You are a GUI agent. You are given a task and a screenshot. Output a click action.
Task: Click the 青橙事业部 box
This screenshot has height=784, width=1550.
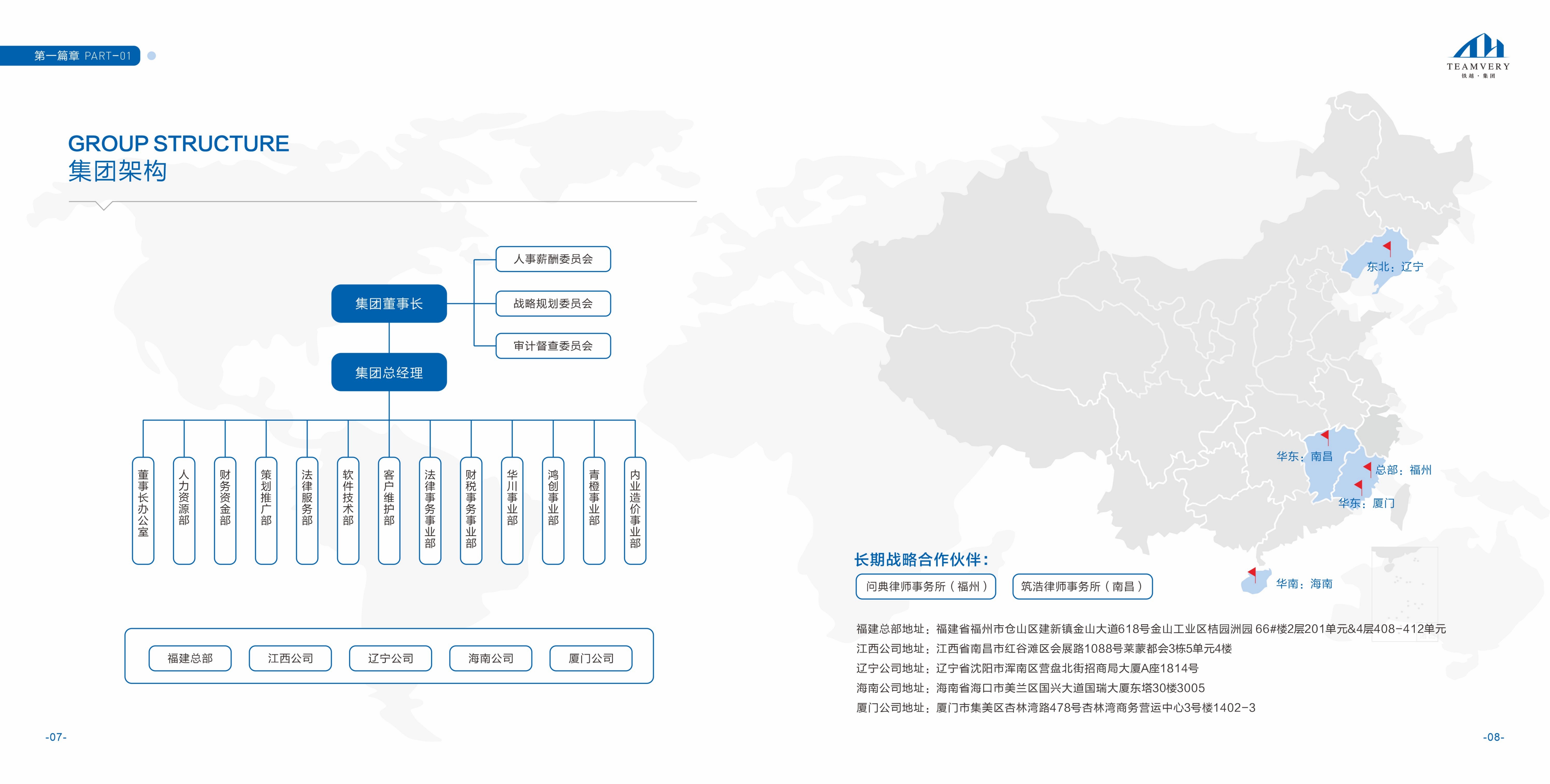594,511
